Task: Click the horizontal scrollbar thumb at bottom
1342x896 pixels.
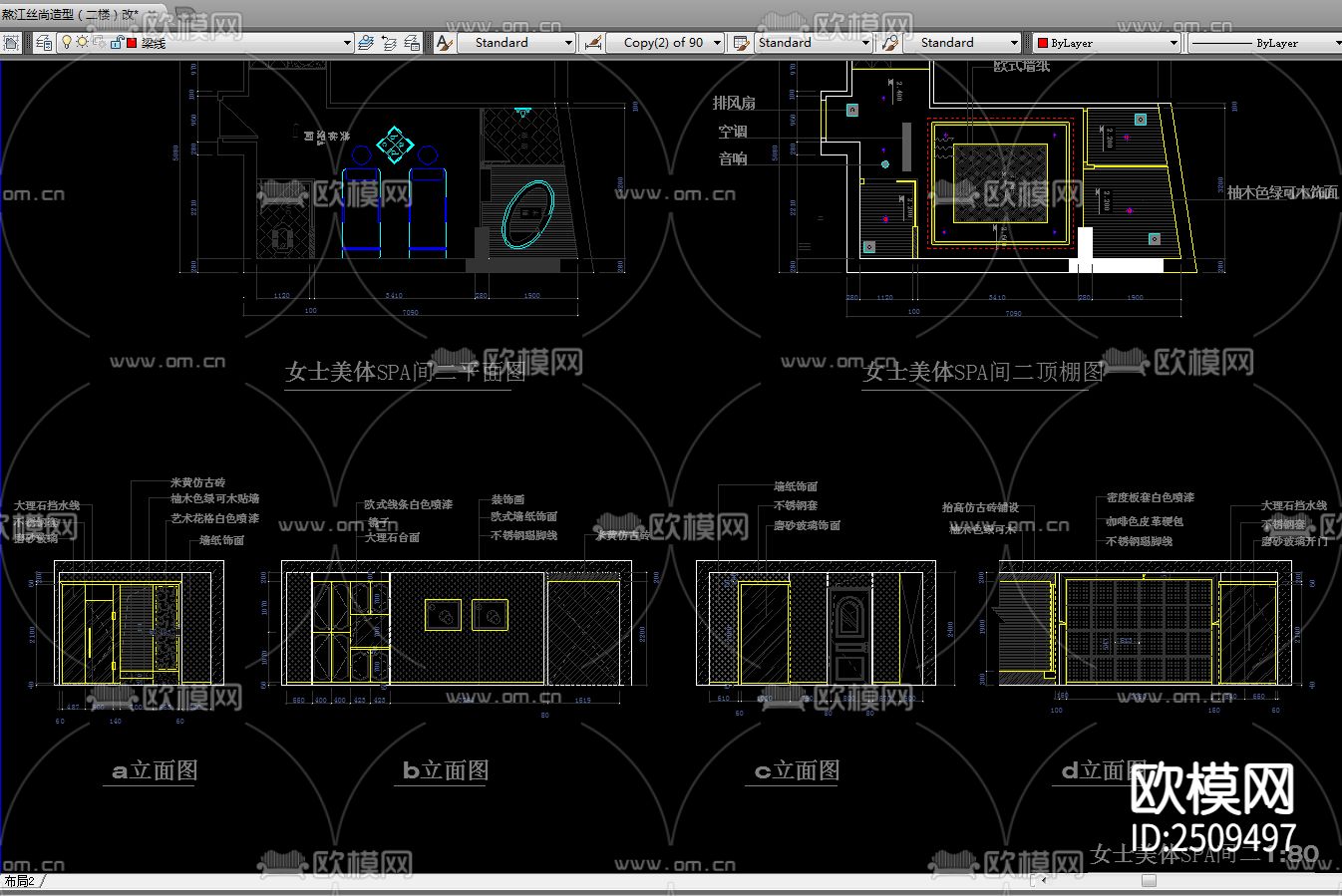Action: (1149, 881)
